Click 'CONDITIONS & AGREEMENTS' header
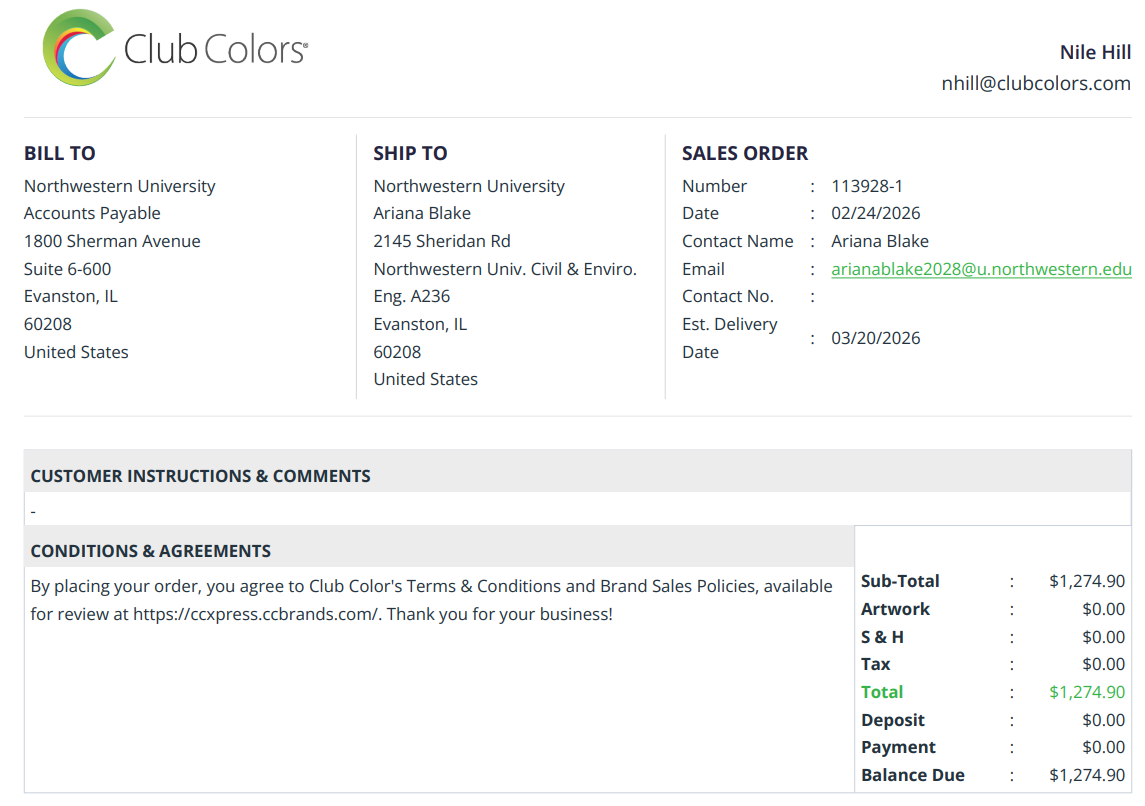This screenshot has height=806, width=1145. [150, 551]
